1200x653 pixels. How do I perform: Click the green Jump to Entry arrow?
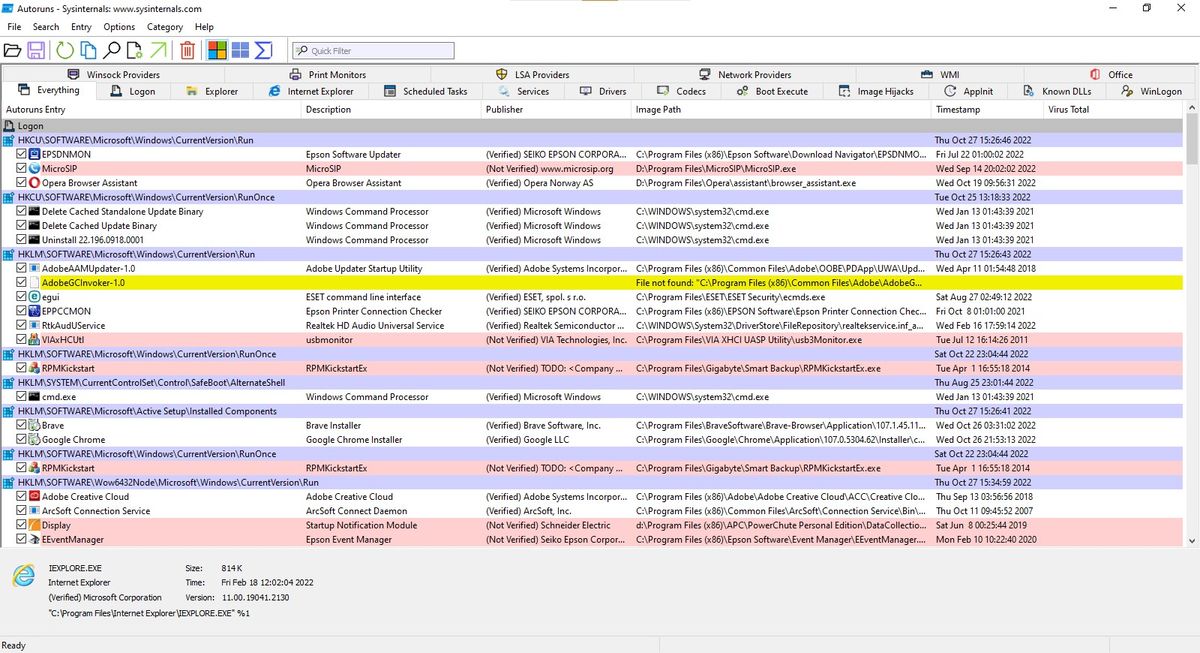(158, 50)
